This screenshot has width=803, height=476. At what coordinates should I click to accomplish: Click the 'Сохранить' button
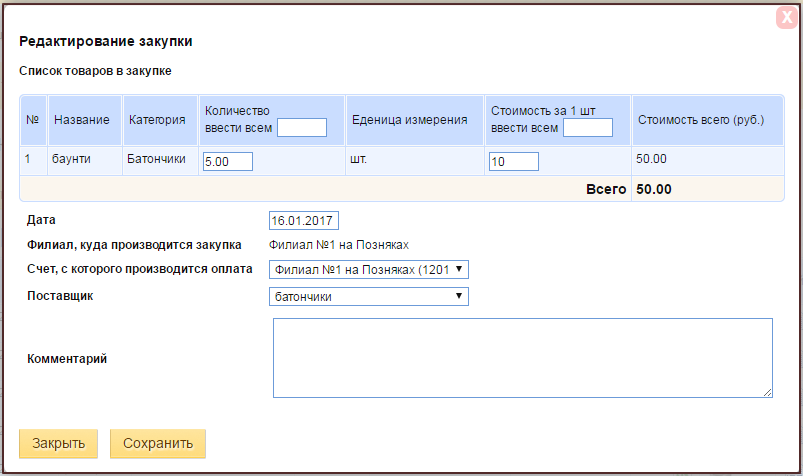(158, 443)
